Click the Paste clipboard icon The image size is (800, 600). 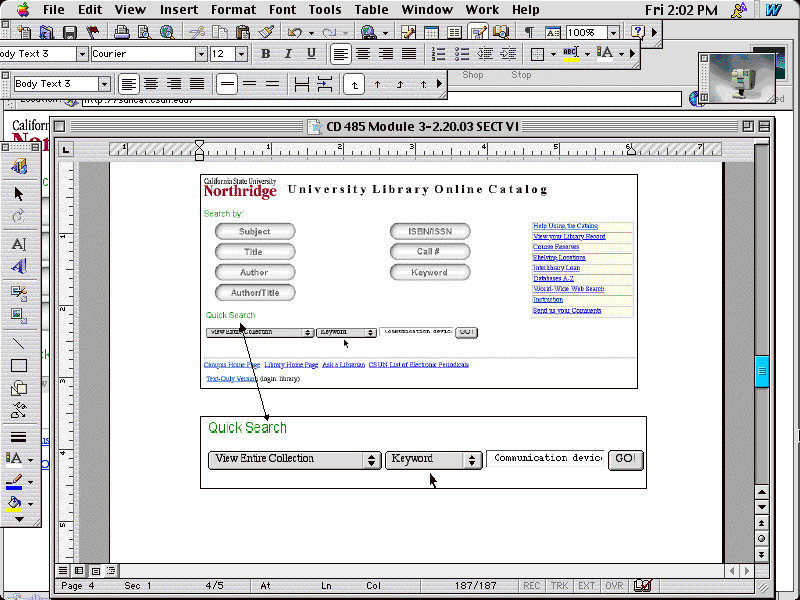click(242, 32)
